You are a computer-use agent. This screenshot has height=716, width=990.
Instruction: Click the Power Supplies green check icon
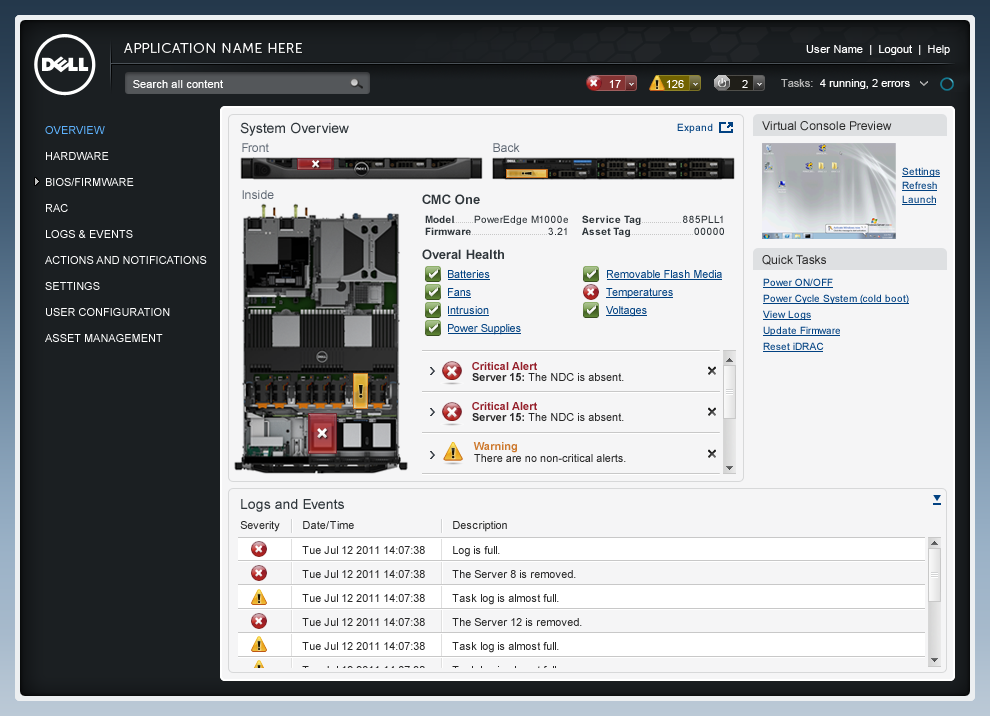click(x=432, y=328)
